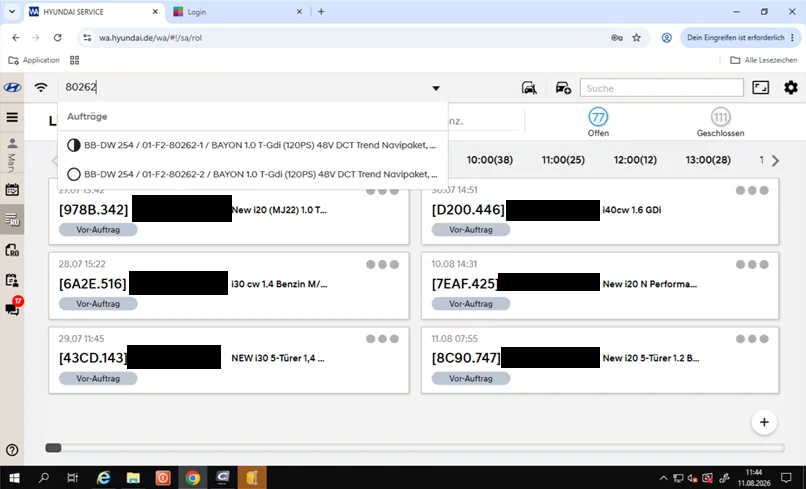Select order 01-F2-80262-2 from suggestions
806x489 pixels.
[x=253, y=174]
